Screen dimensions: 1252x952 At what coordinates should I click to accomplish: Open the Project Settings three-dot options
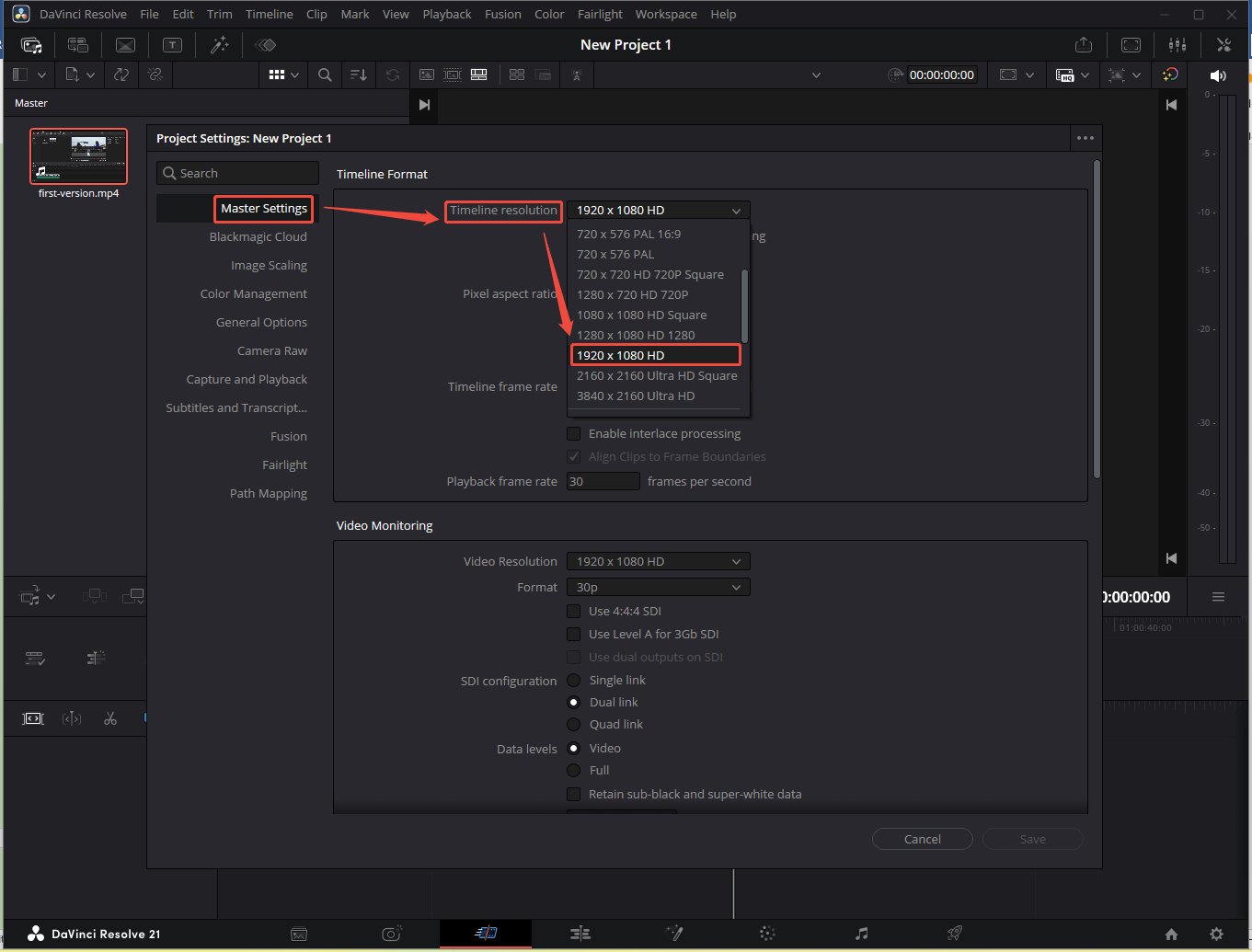[x=1085, y=139]
